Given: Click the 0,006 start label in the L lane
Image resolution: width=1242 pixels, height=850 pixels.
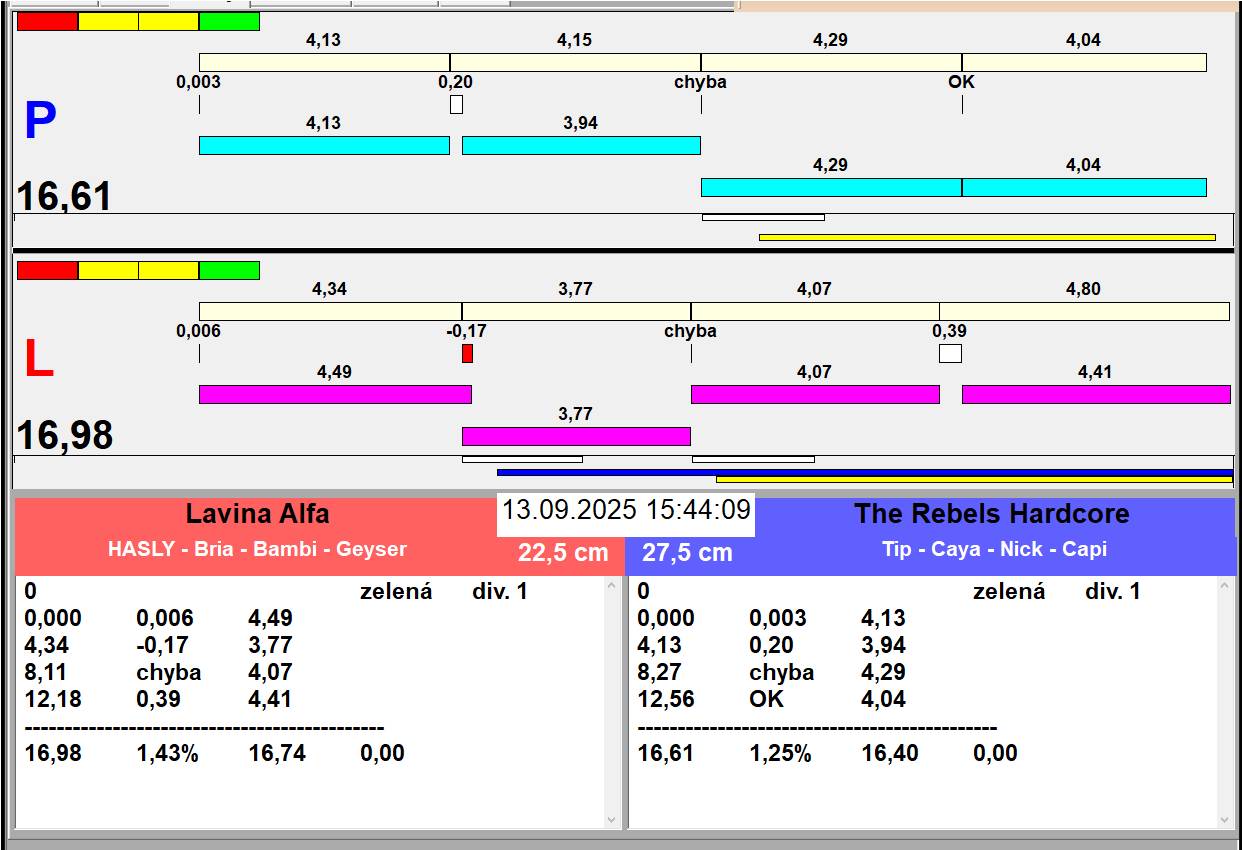Looking at the screenshot, I should coord(198,331).
